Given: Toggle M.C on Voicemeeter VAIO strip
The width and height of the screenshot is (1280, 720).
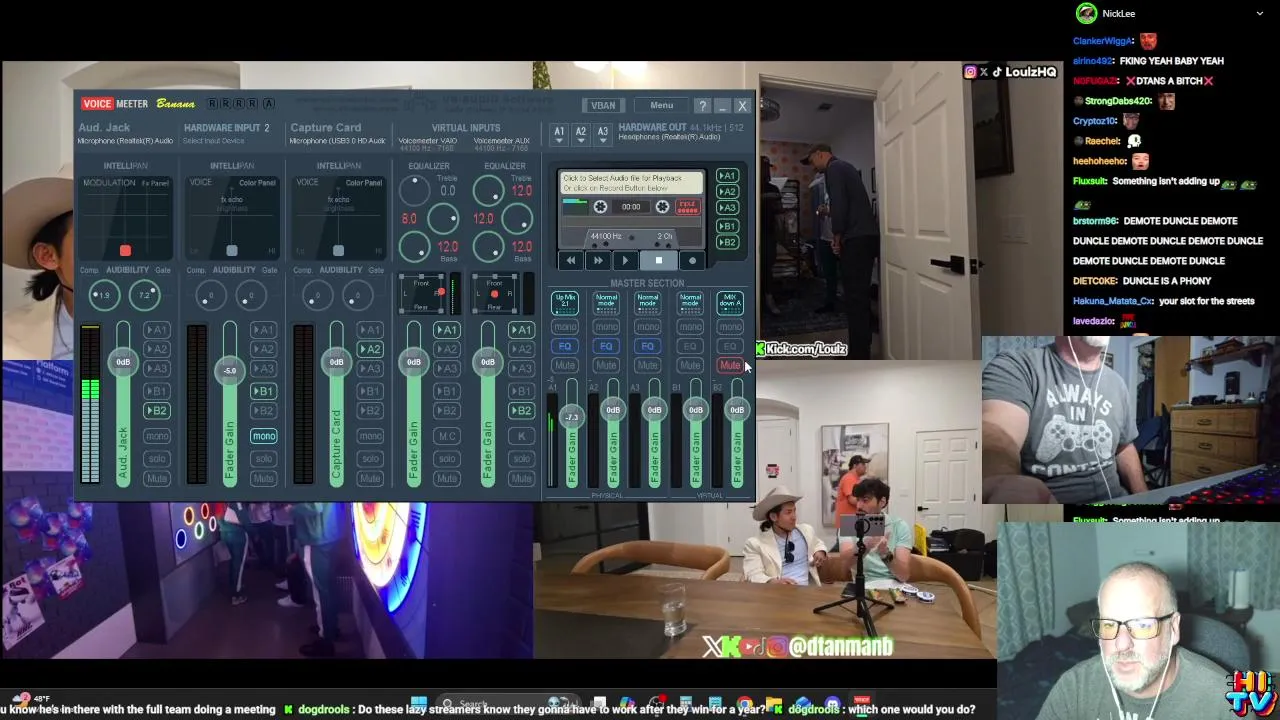Looking at the screenshot, I should tap(447, 437).
